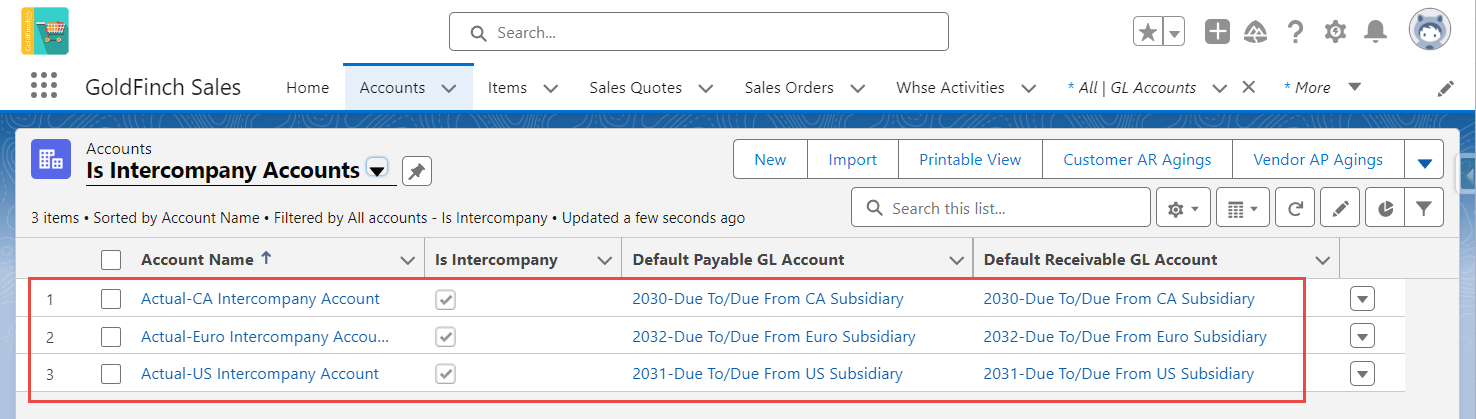1476x419 pixels.
Task: Open row actions dropdown for Actual-Euro account
Action: point(1362,336)
